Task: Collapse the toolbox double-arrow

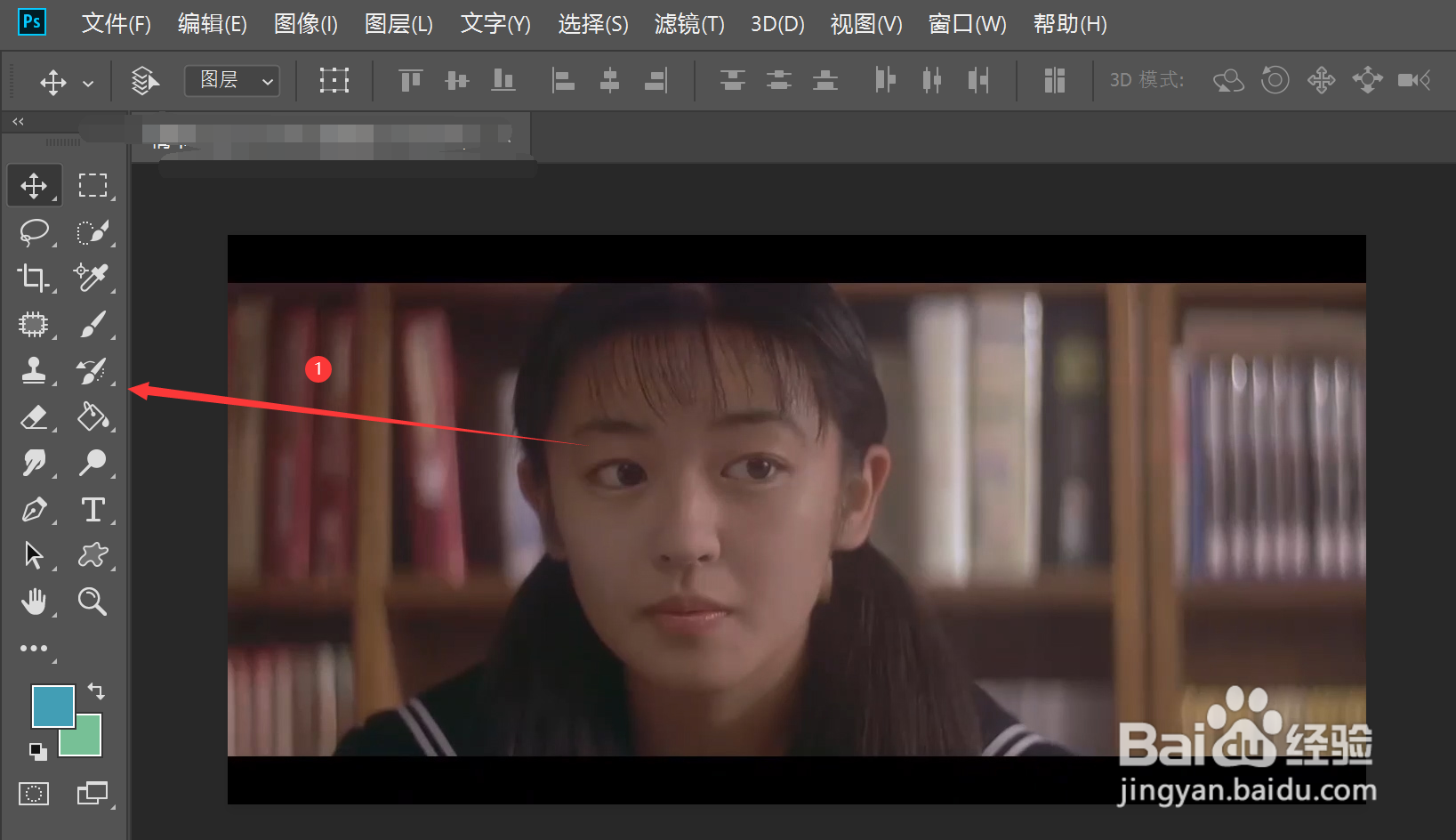Action: pyautogui.click(x=18, y=121)
